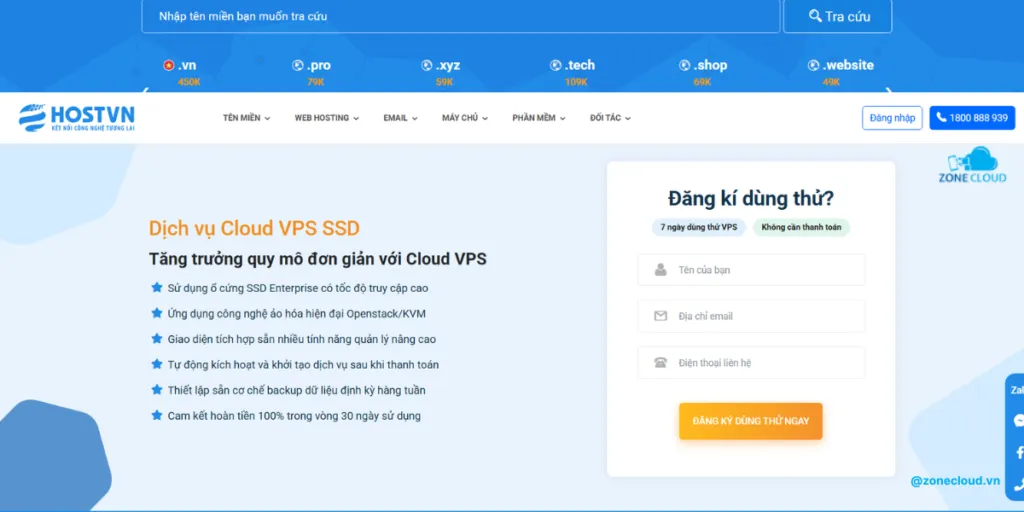The width and height of the screenshot is (1024, 512).
Task: Open Facebook icon on side widget
Action: [x=1019, y=453]
